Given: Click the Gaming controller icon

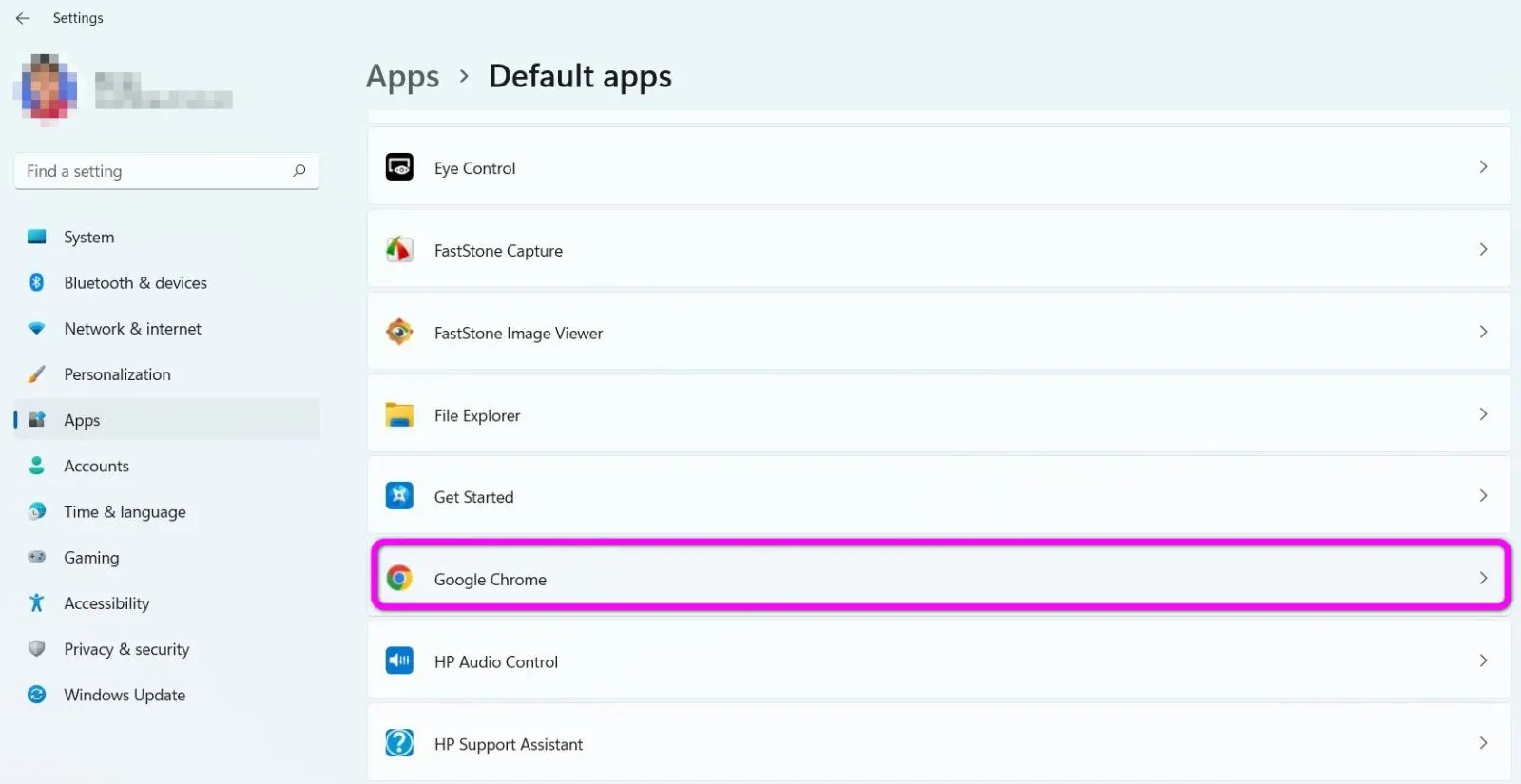Looking at the screenshot, I should point(37,557).
